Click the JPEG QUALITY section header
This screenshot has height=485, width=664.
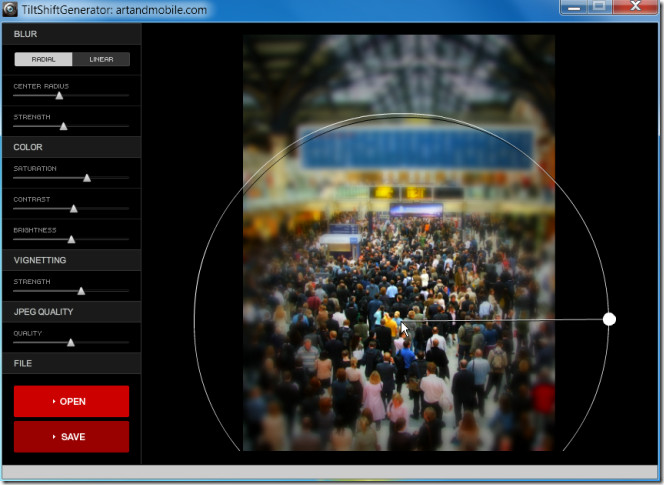click(72, 312)
